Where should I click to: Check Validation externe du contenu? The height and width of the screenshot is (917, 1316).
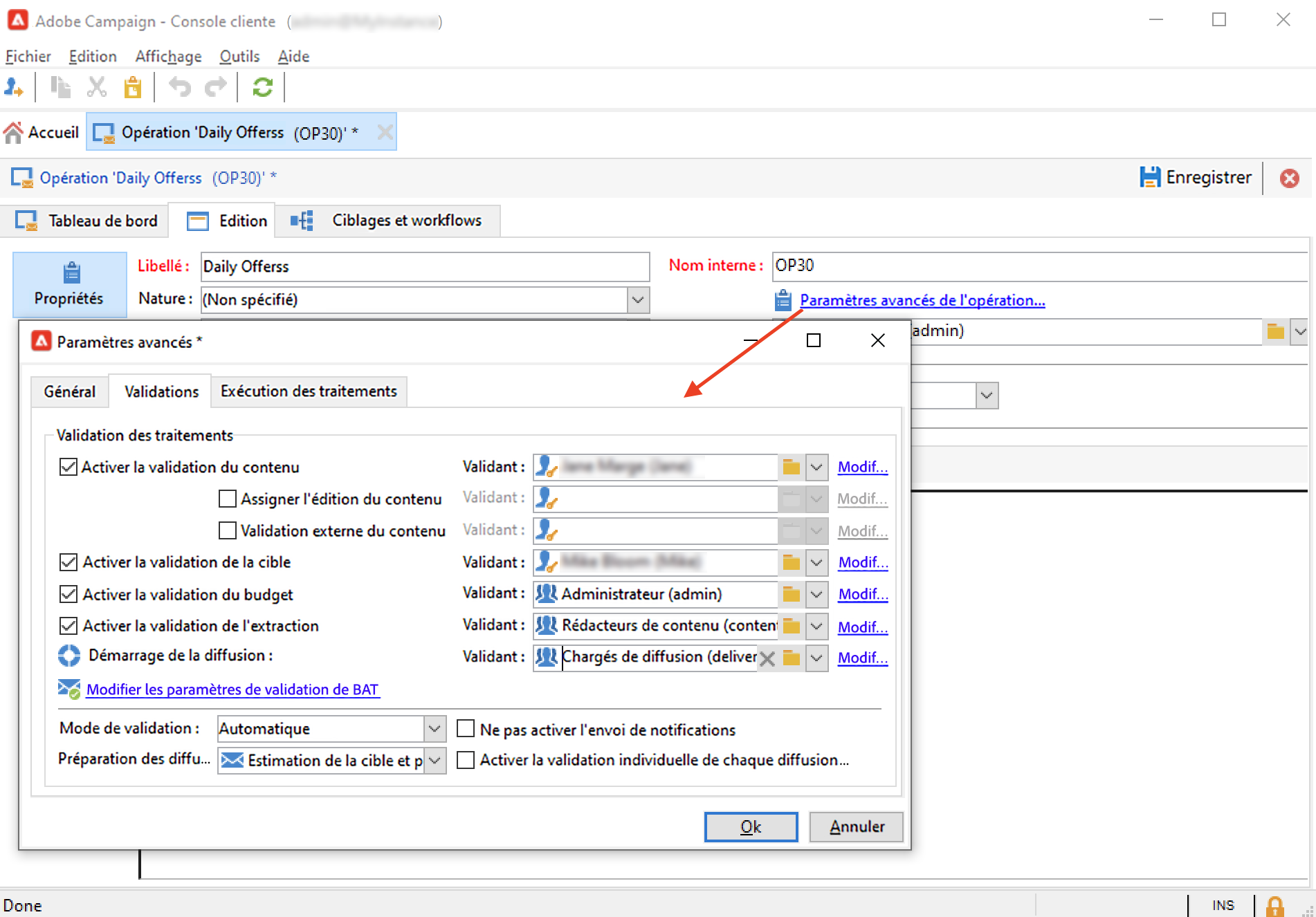click(227, 530)
